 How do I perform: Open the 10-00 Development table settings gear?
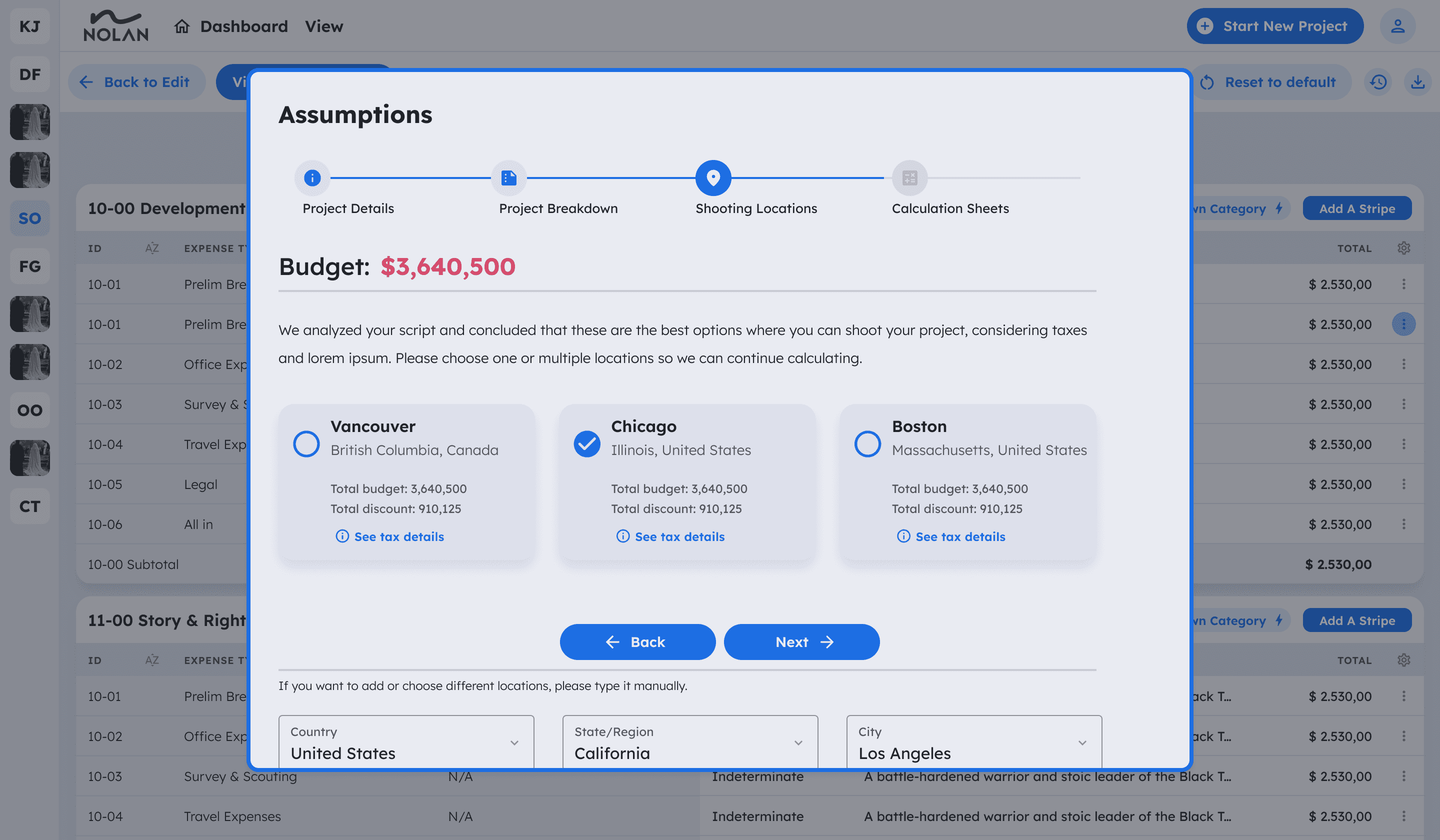point(1403,248)
